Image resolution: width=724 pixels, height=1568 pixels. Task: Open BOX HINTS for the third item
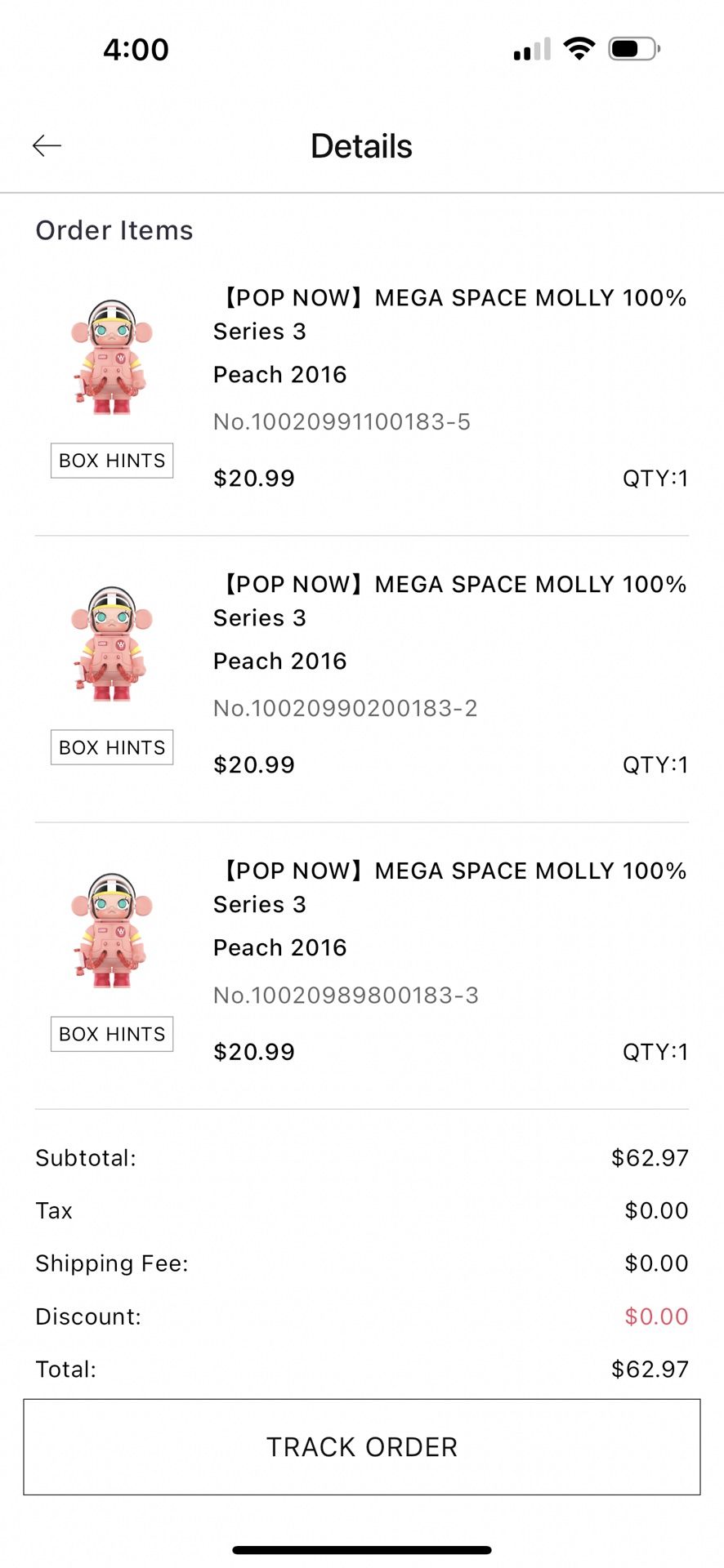pyautogui.click(x=112, y=1034)
